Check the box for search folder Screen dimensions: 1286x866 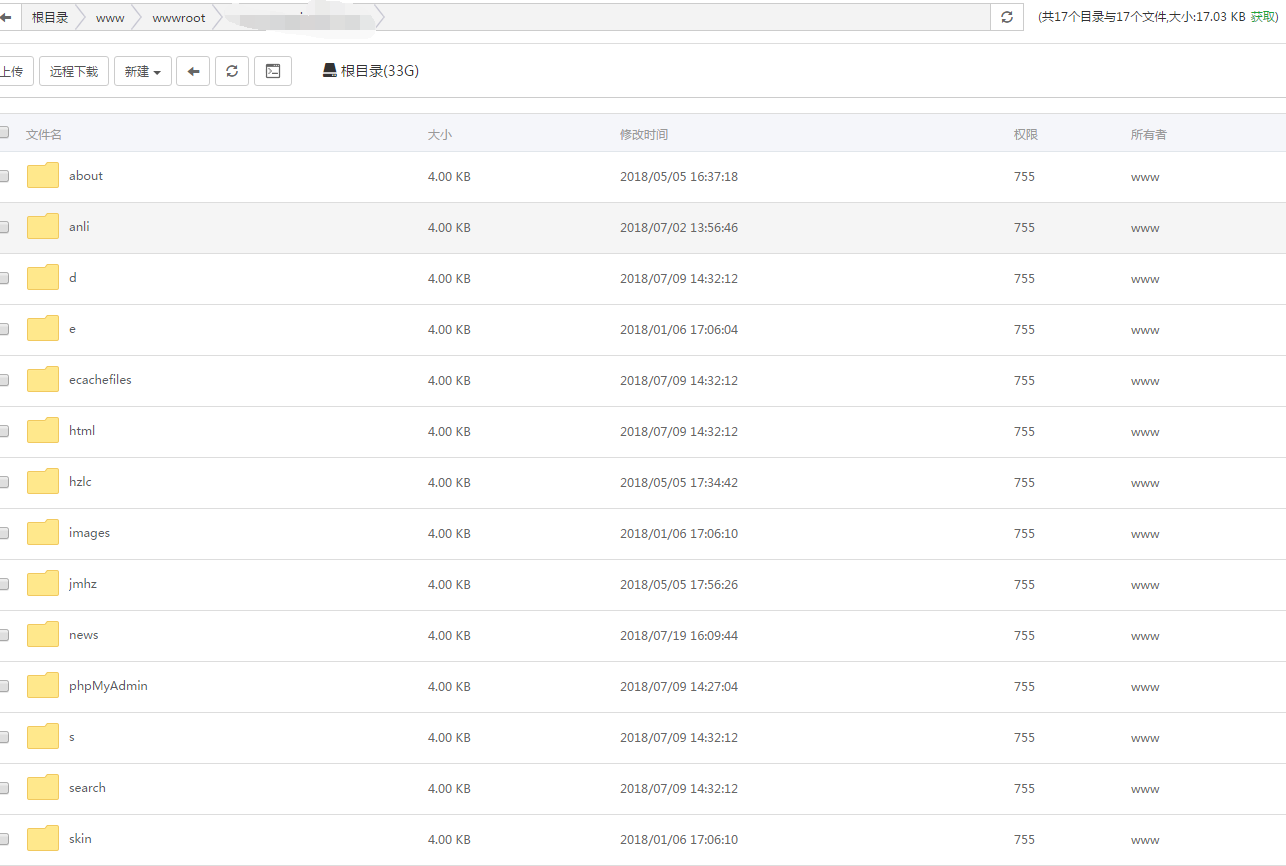[x=4, y=788]
